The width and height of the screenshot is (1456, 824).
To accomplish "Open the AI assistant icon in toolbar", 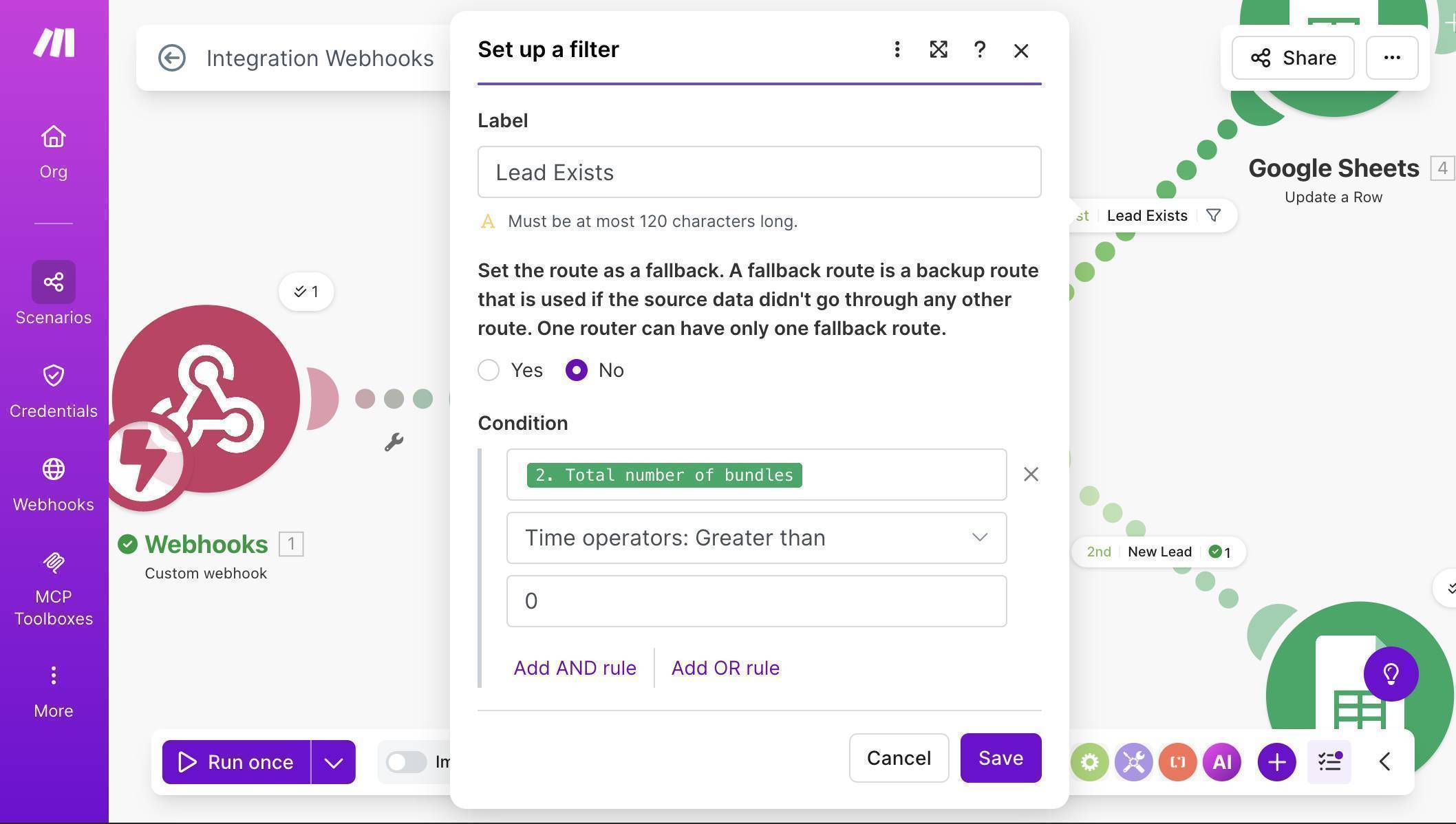I will [1221, 762].
